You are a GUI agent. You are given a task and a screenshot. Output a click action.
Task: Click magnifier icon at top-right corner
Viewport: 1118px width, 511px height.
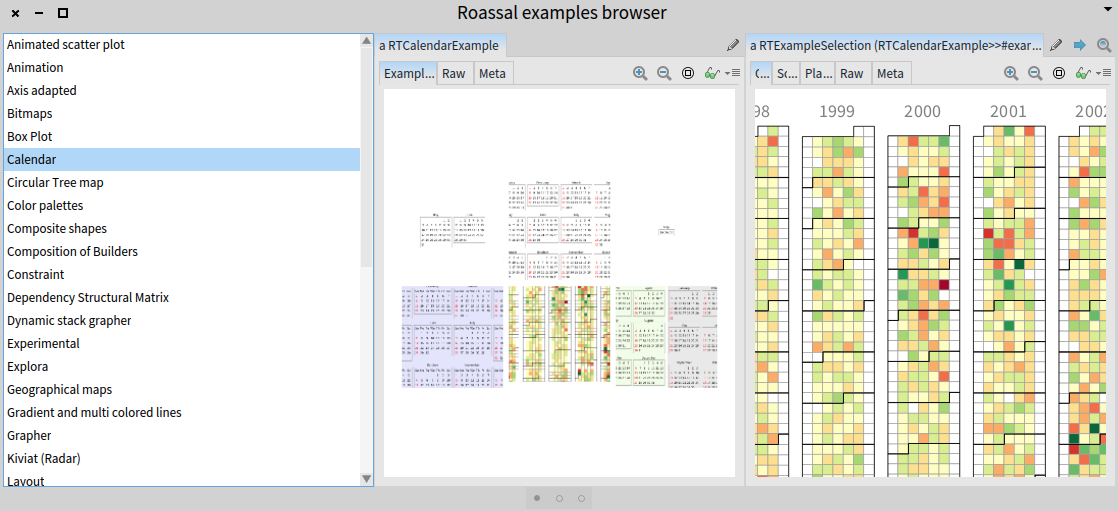(1104, 45)
